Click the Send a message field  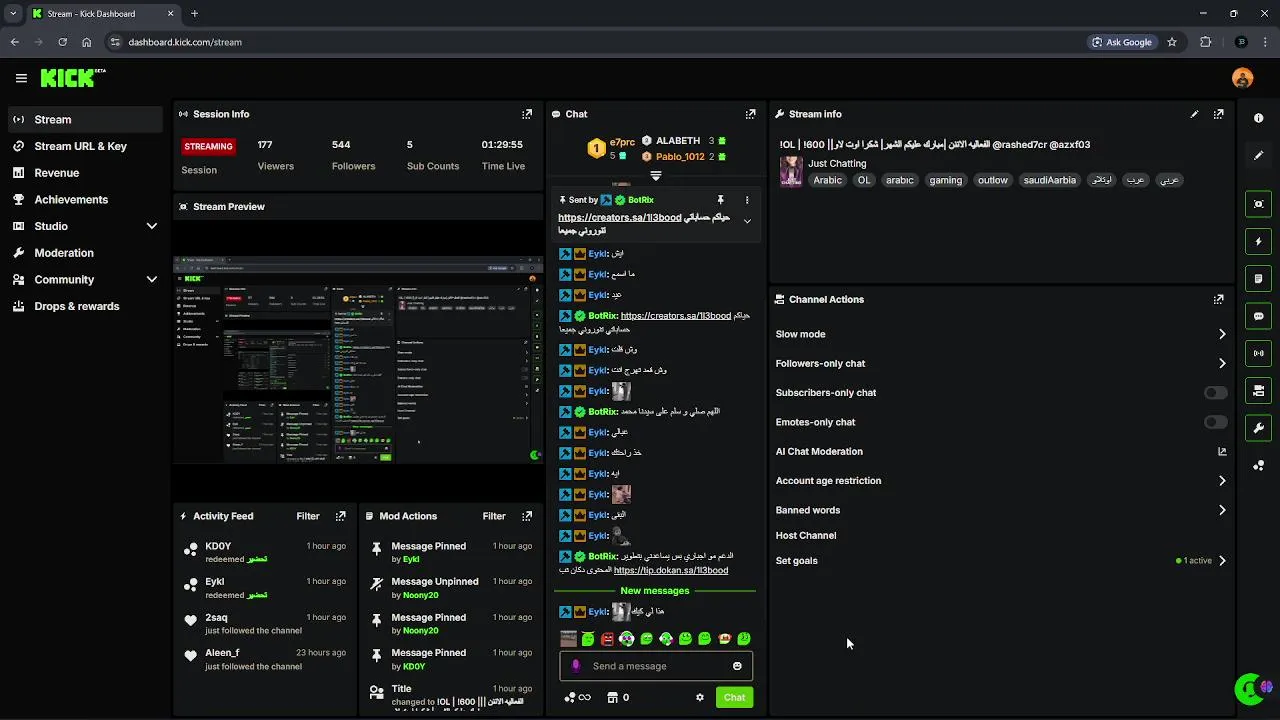click(656, 666)
